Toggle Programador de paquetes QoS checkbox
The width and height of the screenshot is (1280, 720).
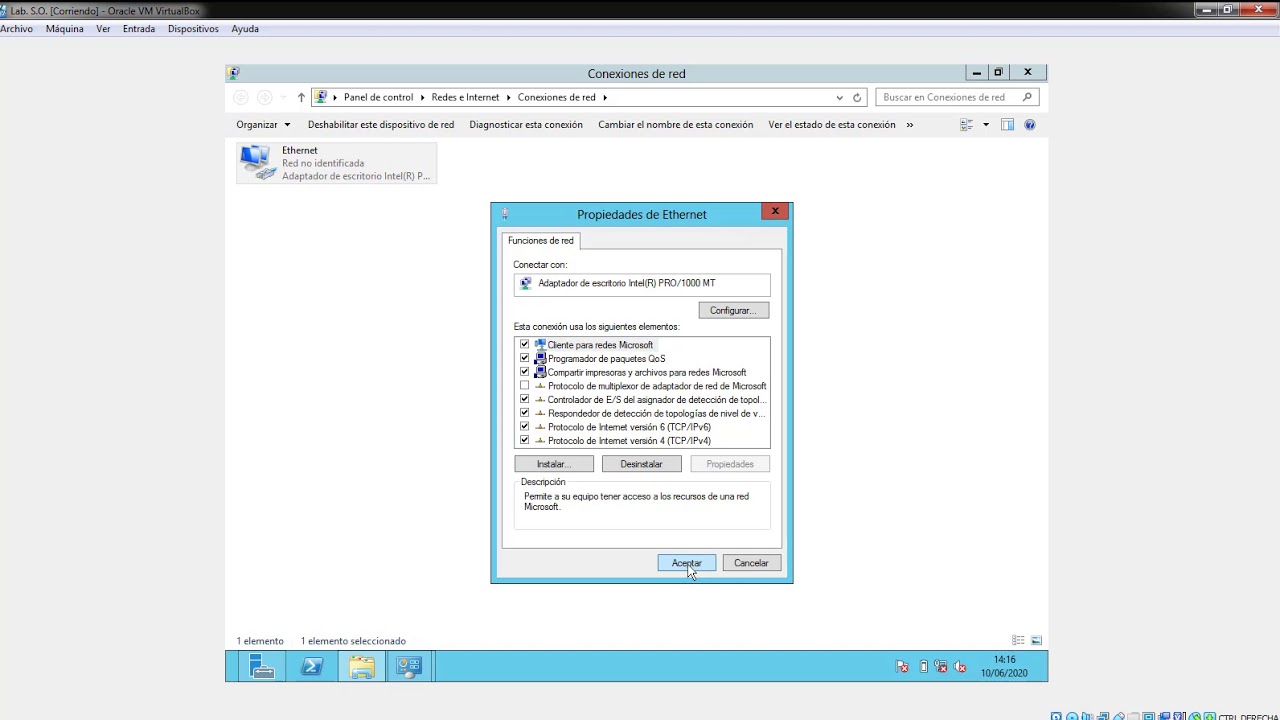[524, 358]
